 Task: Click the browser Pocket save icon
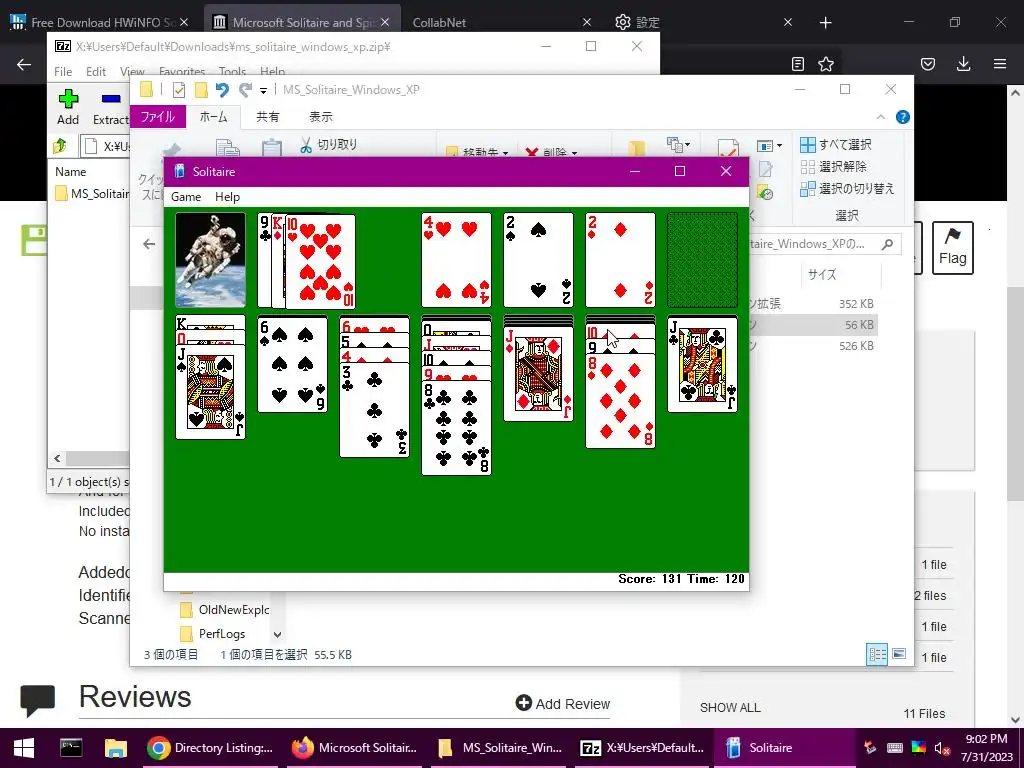point(928,64)
